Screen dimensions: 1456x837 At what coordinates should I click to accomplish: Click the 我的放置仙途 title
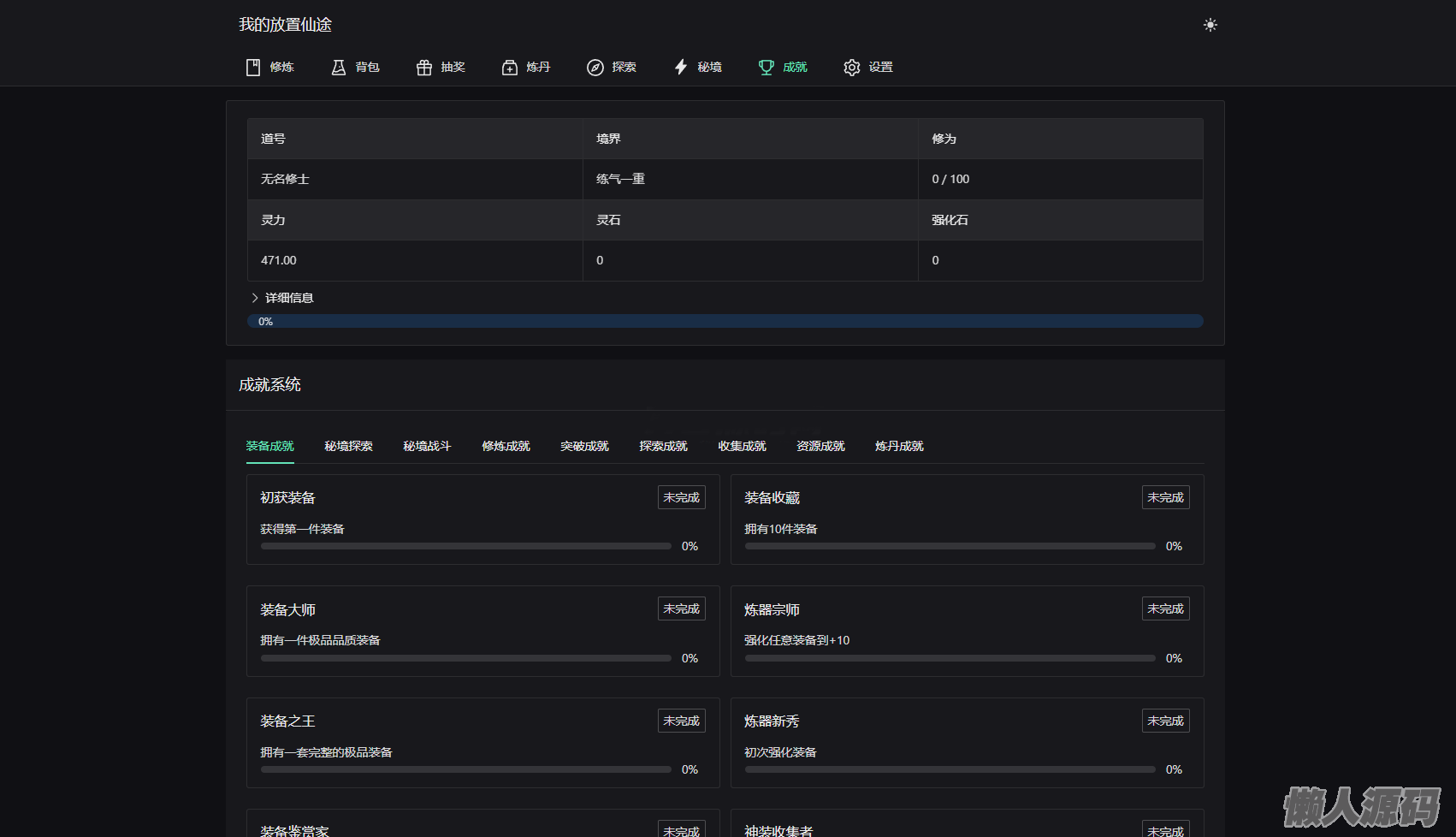(285, 25)
